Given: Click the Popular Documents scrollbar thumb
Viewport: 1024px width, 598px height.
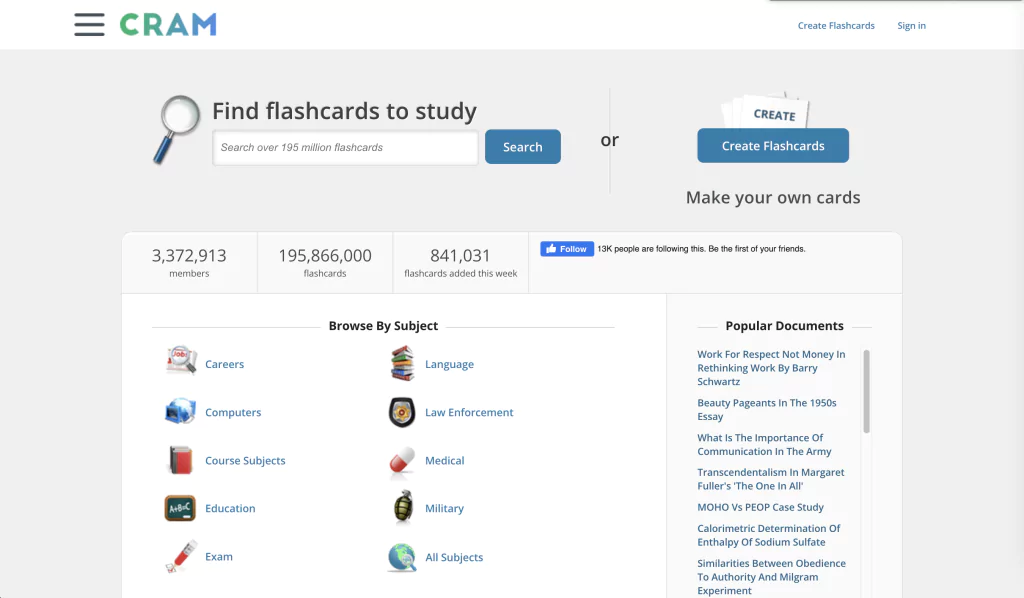Looking at the screenshot, I should pos(867,391).
